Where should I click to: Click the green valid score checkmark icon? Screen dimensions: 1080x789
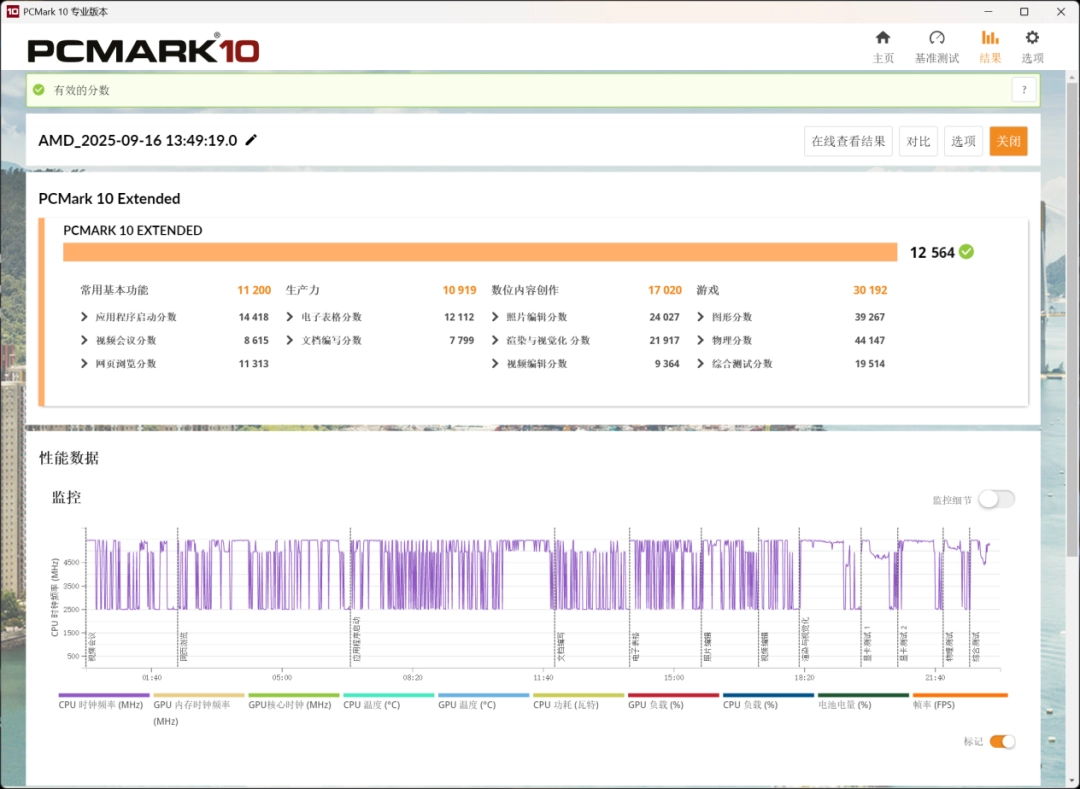(39, 90)
